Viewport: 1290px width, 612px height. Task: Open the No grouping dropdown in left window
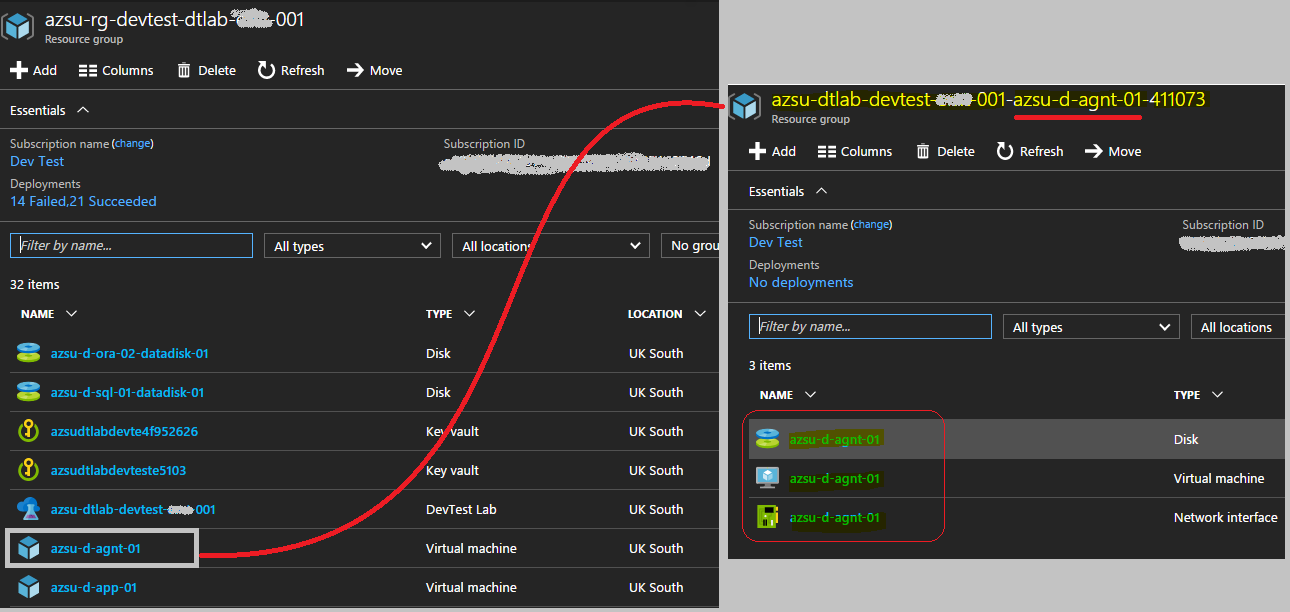pyautogui.click(x=690, y=246)
